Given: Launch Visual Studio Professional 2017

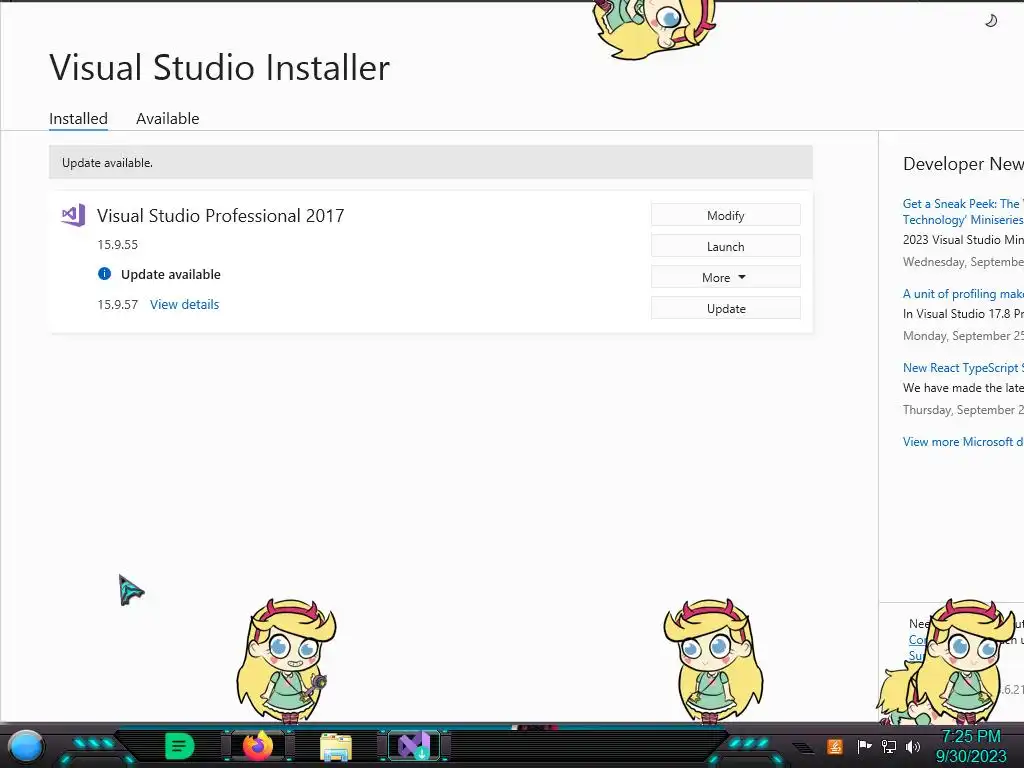Looking at the screenshot, I should click(726, 246).
